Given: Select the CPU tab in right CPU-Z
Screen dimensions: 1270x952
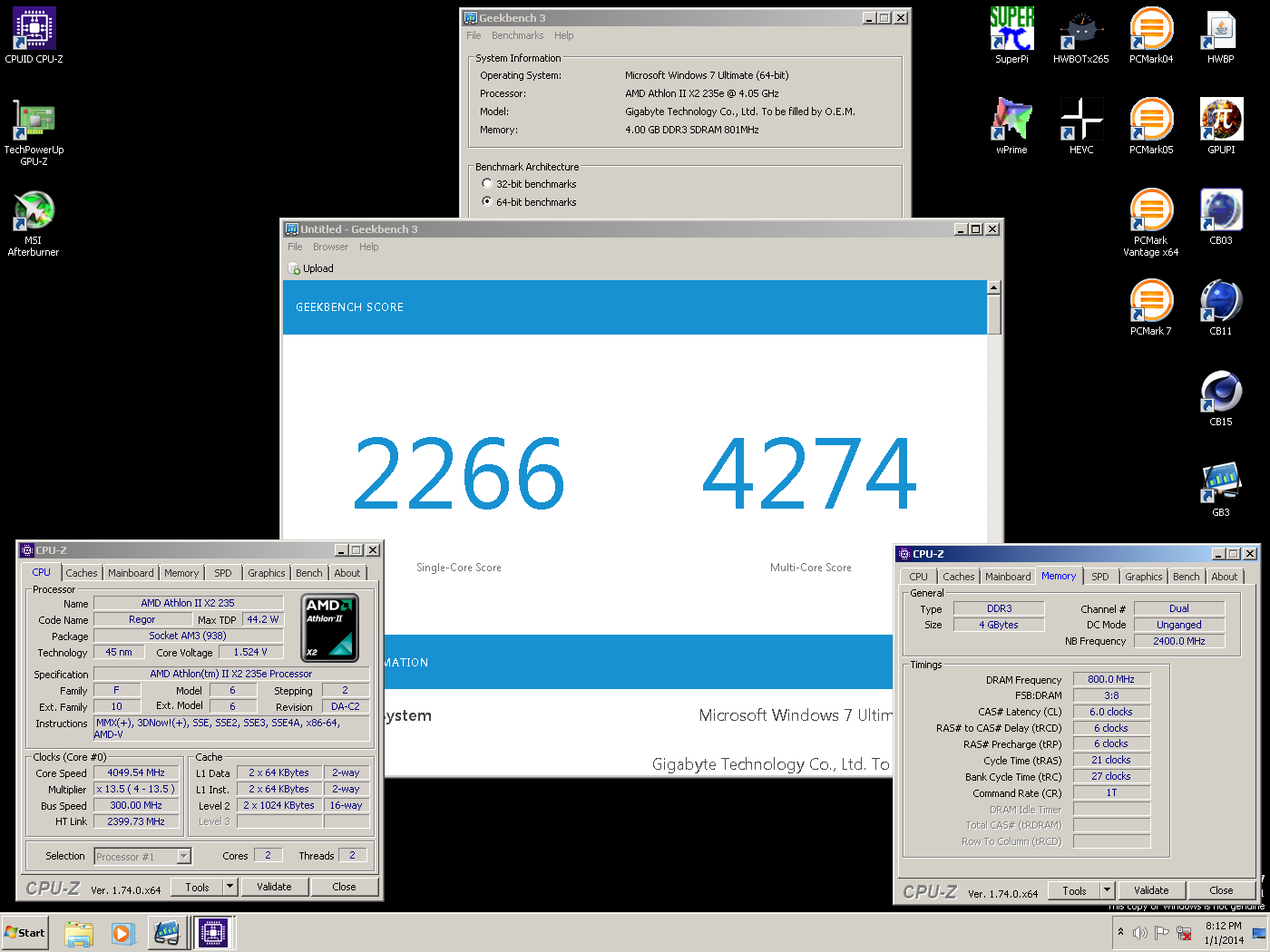Looking at the screenshot, I should tap(919, 577).
